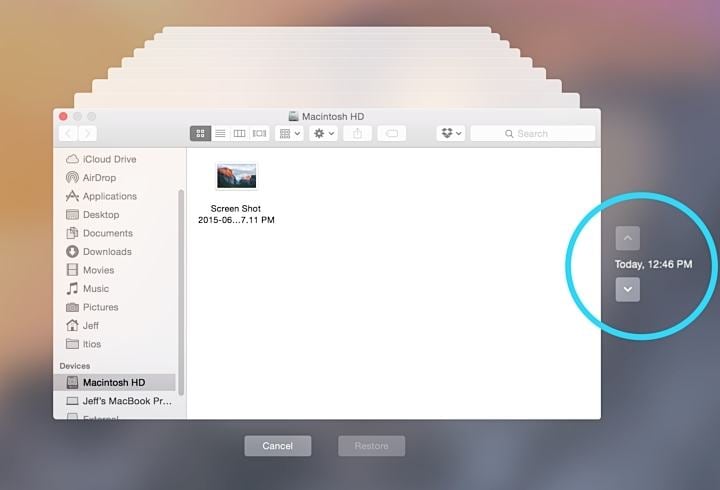The width and height of the screenshot is (720, 490).
Task: Select the Screen Shot file thumbnail
Action: pyautogui.click(x=236, y=176)
